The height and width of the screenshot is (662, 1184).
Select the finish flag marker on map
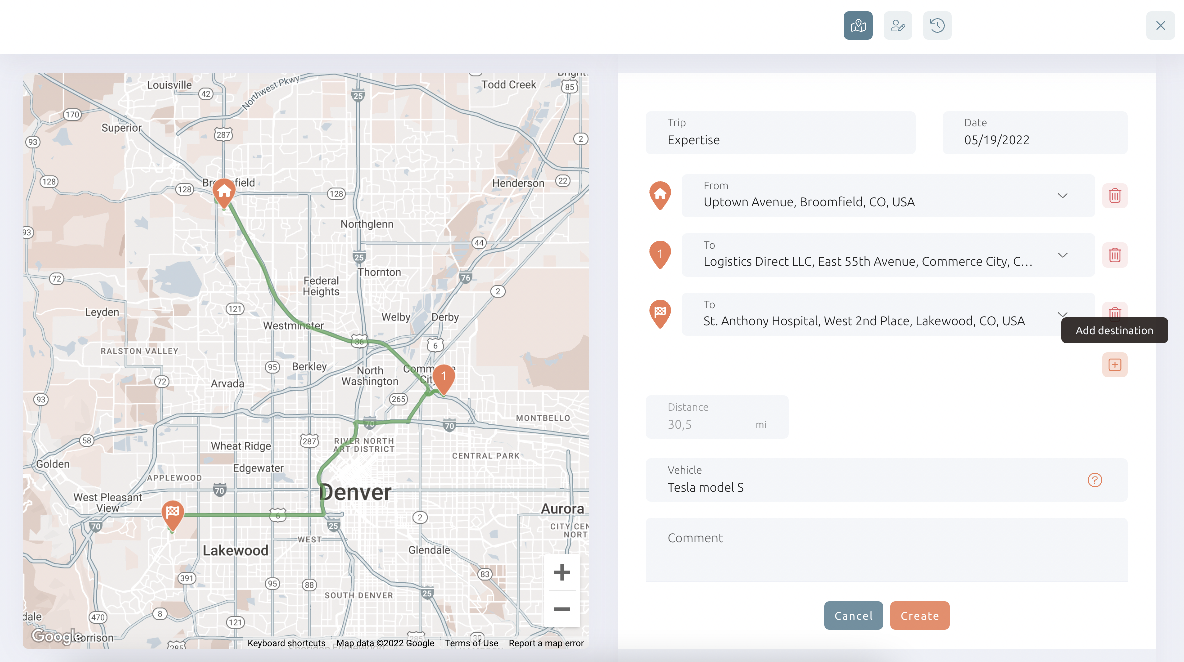coord(173,516)
